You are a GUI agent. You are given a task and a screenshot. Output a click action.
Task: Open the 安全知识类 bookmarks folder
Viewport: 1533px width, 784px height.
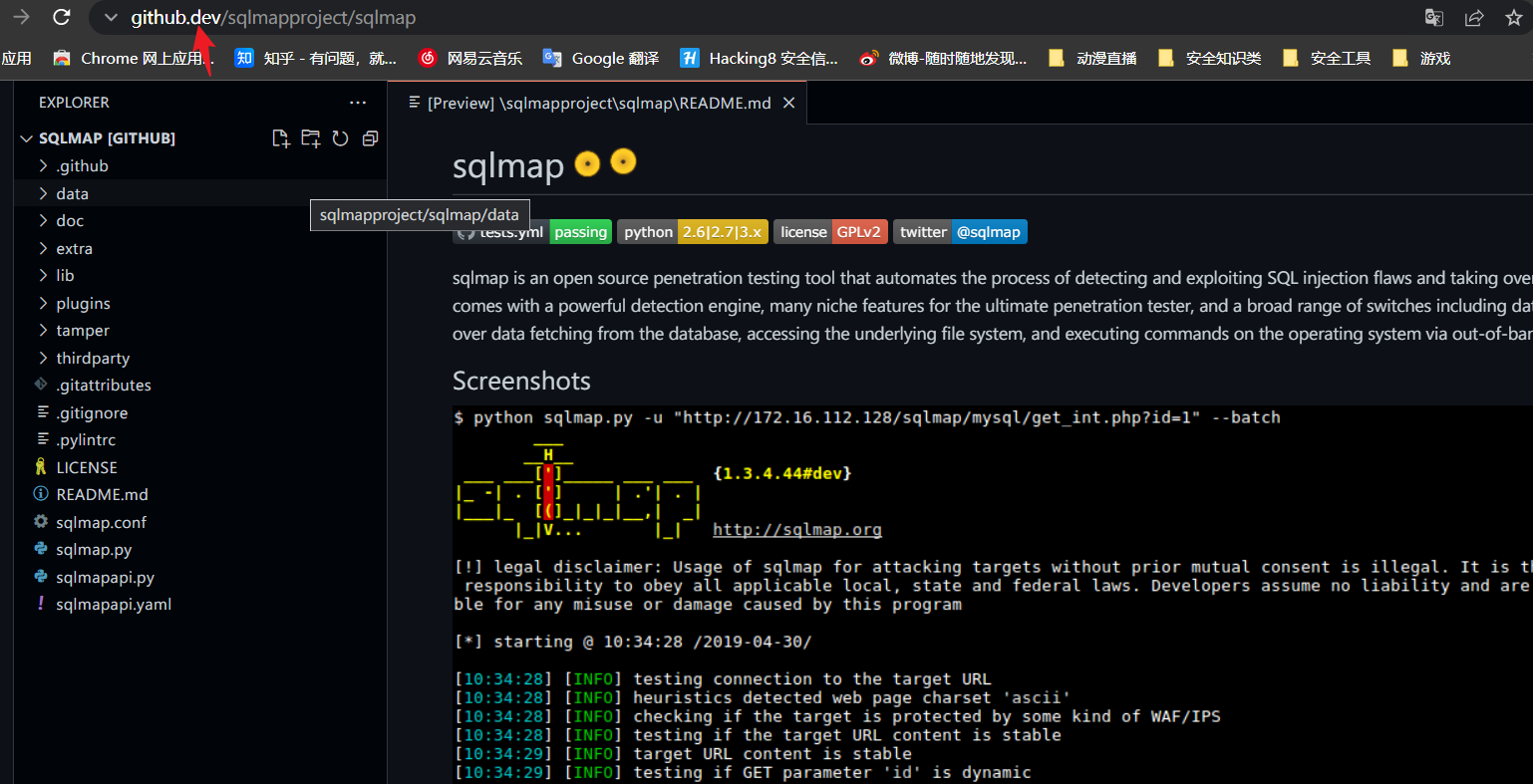[x=1209, y=59]
